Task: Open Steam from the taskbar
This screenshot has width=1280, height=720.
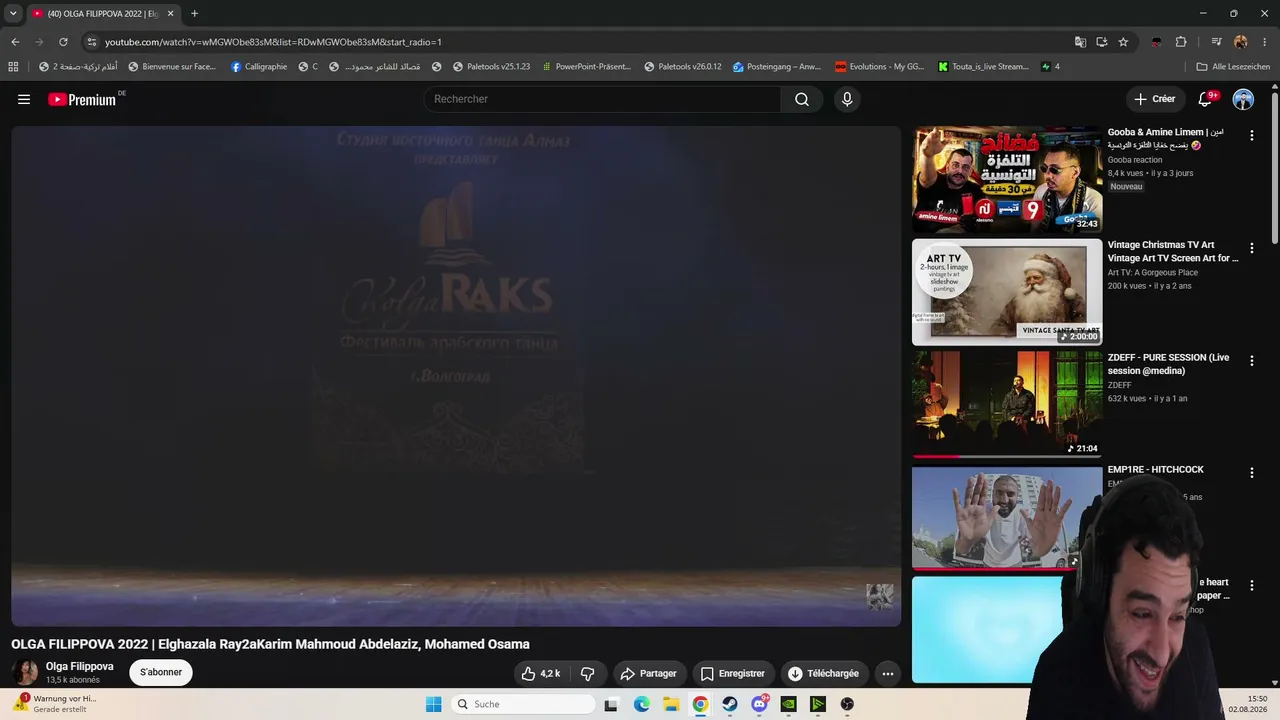Action: coord(730,704)
